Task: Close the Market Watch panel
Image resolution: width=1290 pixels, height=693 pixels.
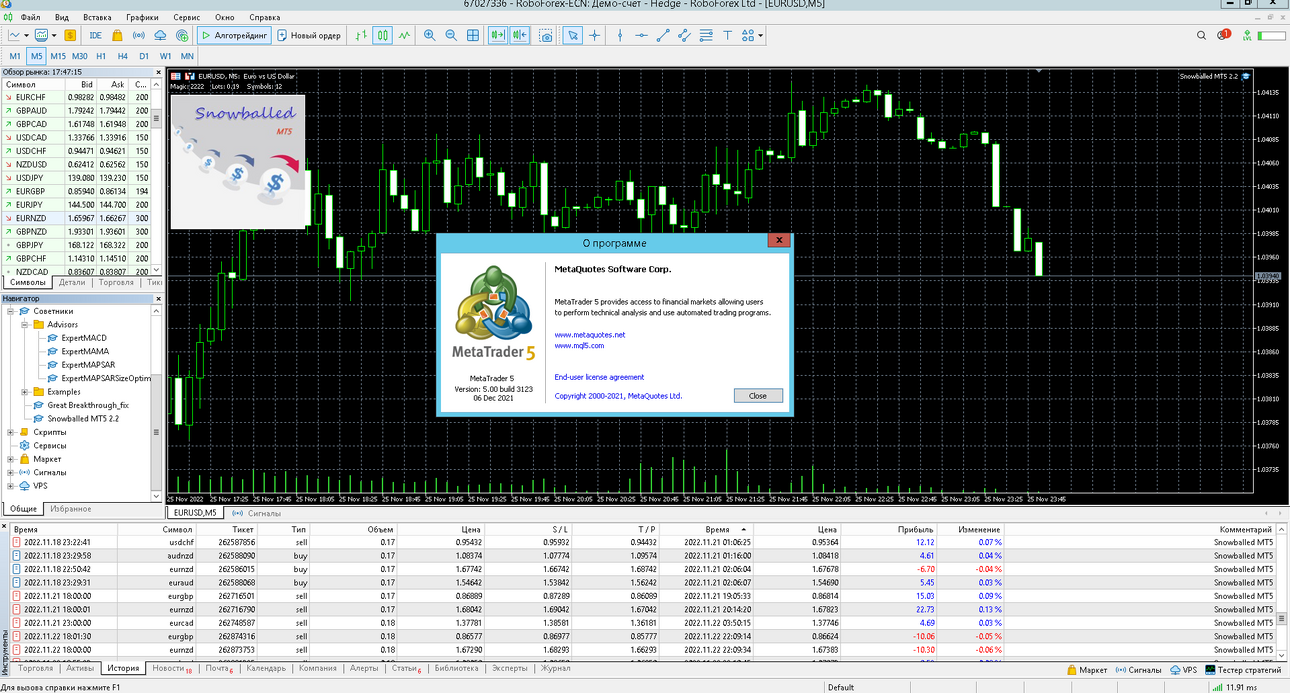Action: point(157,72)
